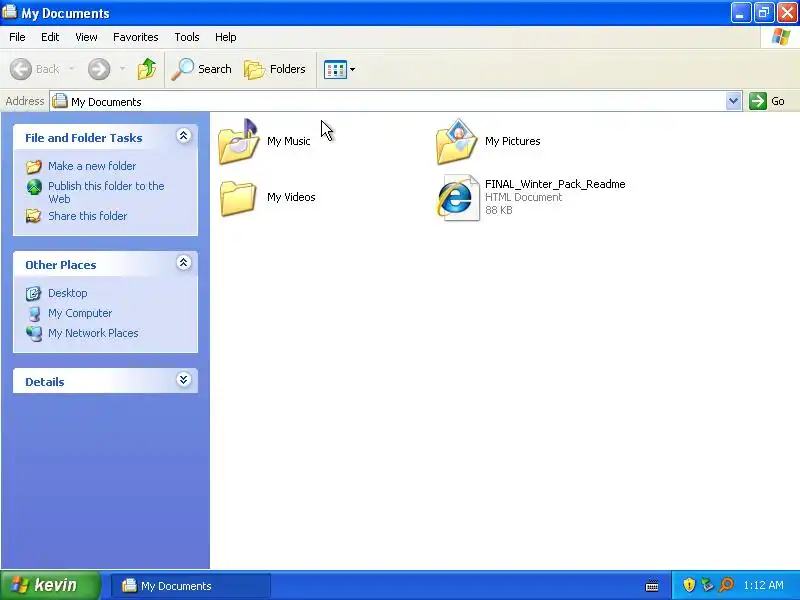Toggle the Folders pane button
Image resolution: width=800 pixels, height=600 pixels.
[x=275, y=69]
